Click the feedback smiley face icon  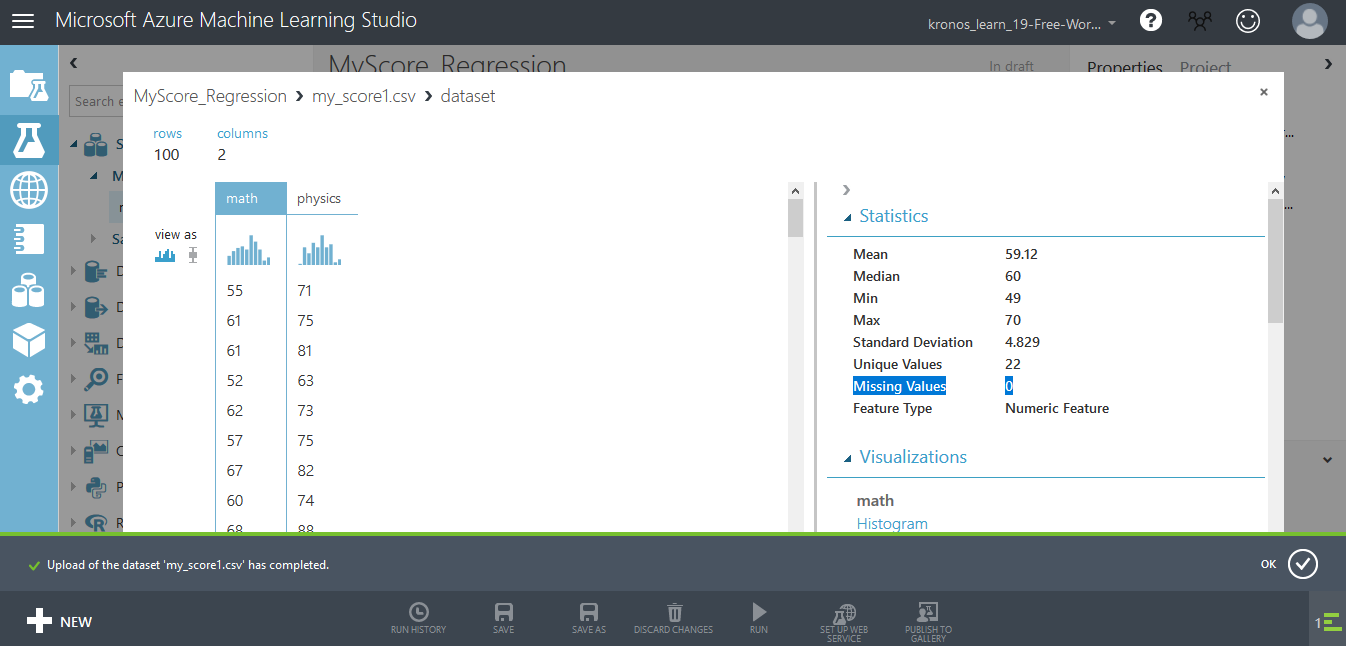point(1248,21)
